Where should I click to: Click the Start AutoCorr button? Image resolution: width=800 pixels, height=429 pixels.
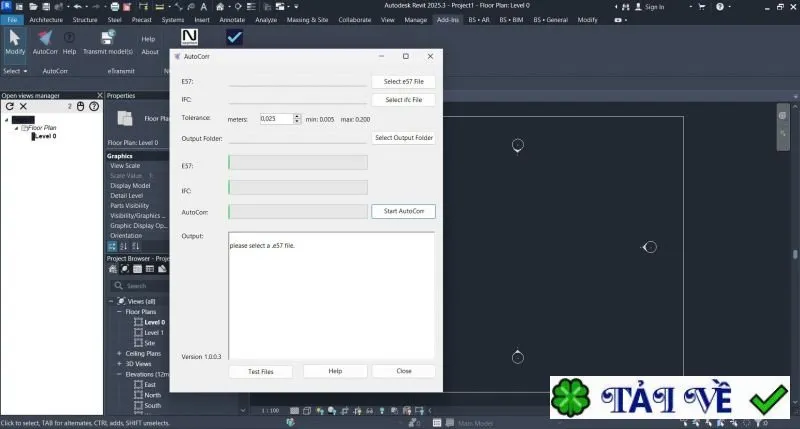pos(404,211)
